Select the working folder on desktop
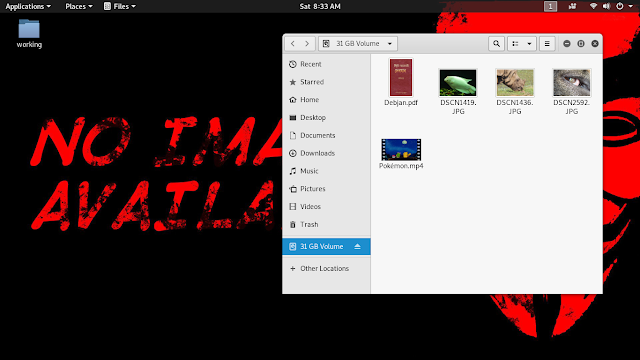The width and height of the screenshot is (640, 360). point(29,33)
